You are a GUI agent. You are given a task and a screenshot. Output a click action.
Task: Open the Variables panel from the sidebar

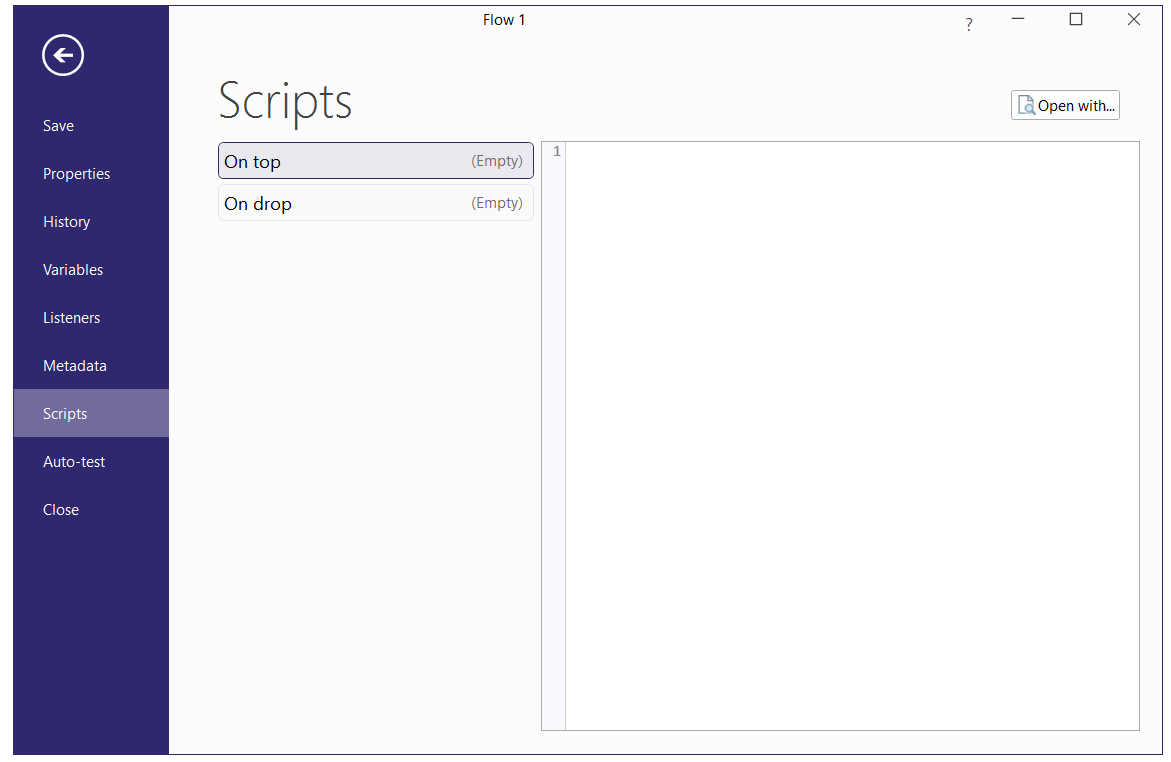tap(72, 269)
